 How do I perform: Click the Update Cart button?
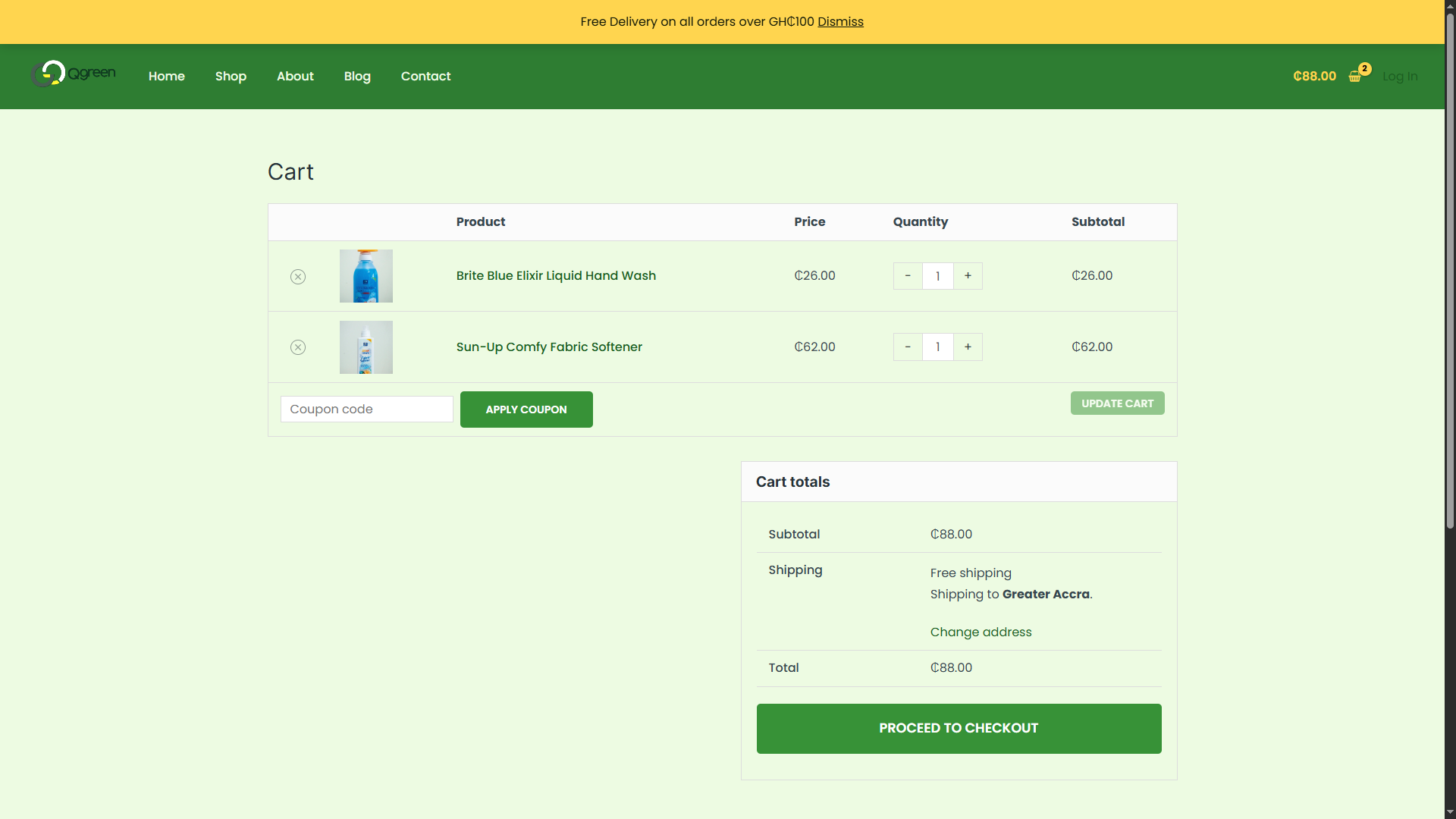pos(1117,403)
